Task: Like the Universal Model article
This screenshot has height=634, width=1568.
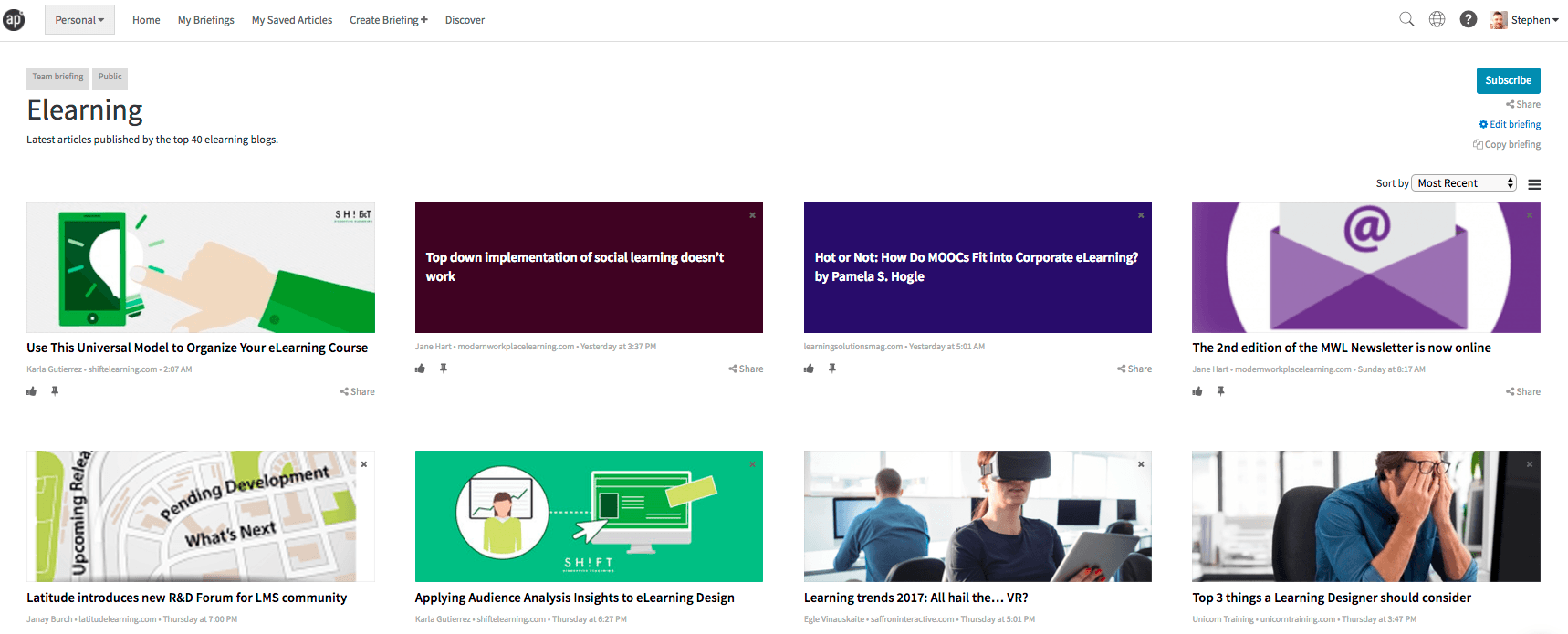Action: coord(32,391)
